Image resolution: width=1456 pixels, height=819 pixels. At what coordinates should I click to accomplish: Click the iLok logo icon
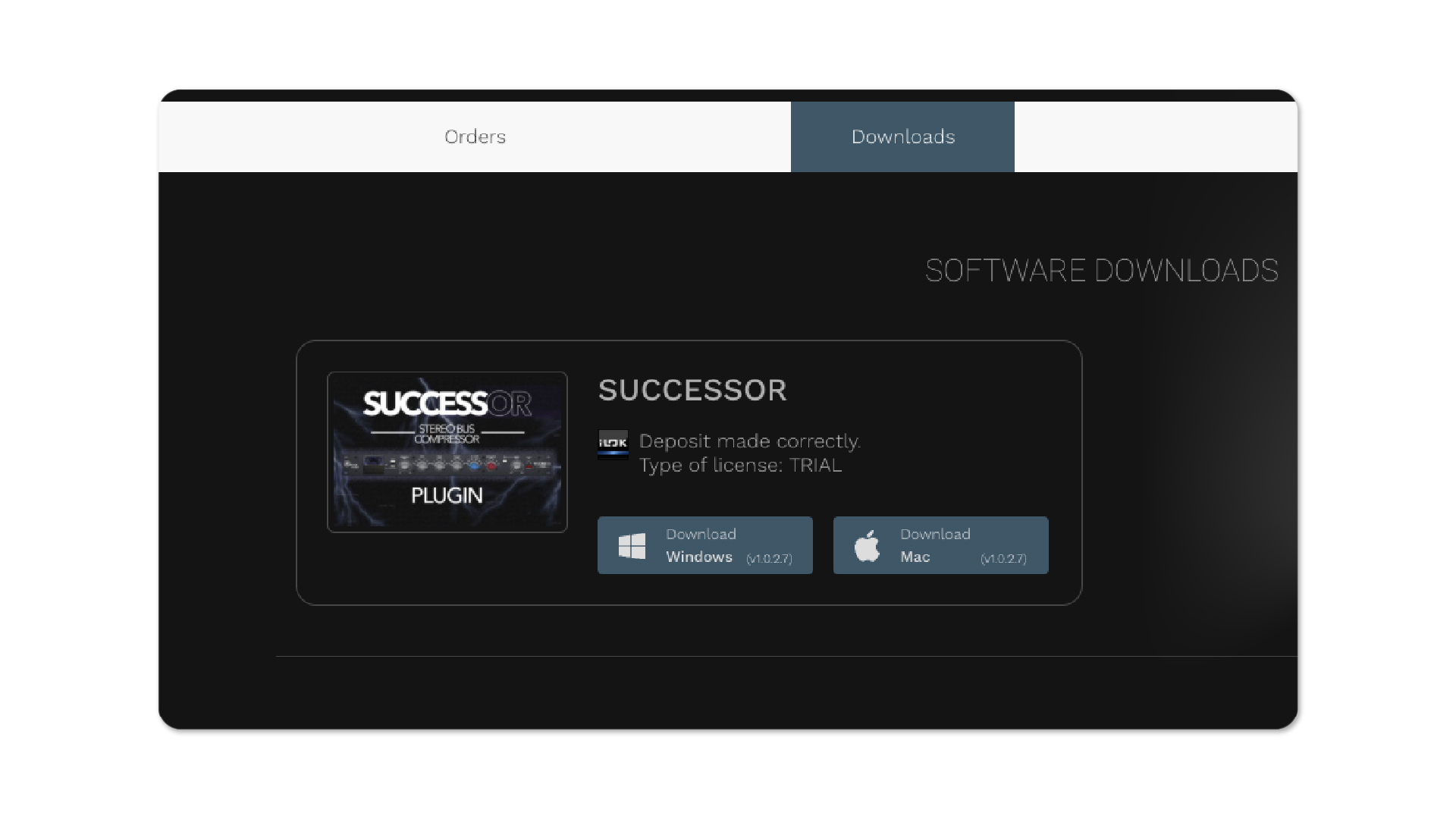613,444
